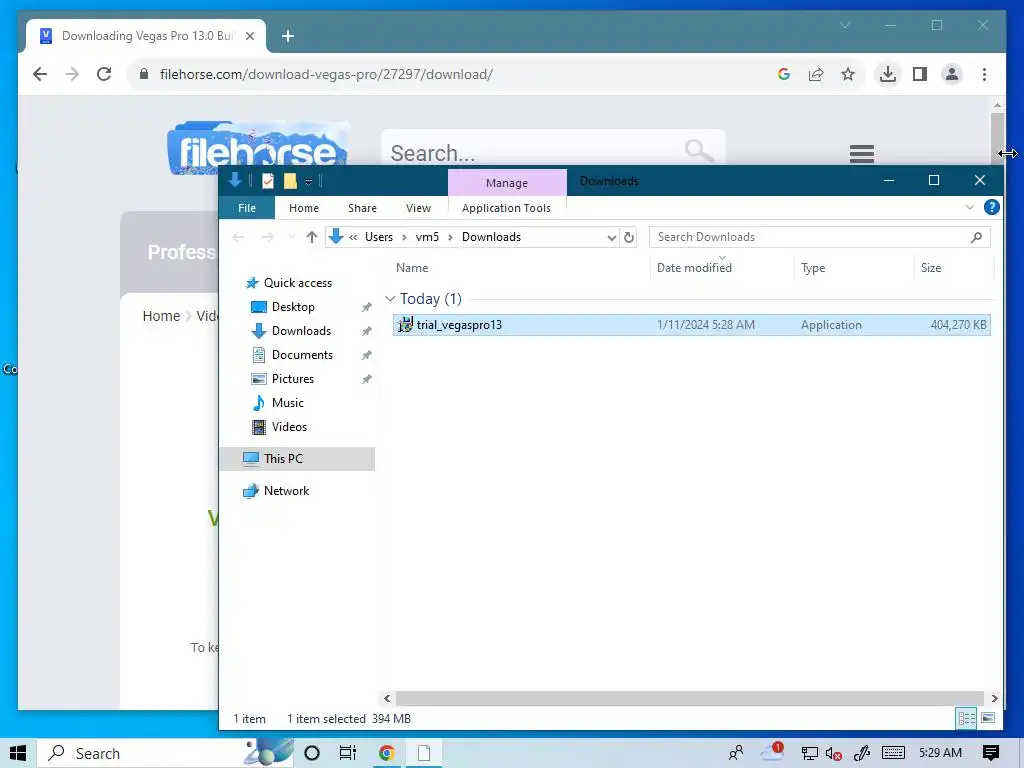Open the View ribbon tab
This screenshot has width=1024, height=768.
[x=418, y=208]
